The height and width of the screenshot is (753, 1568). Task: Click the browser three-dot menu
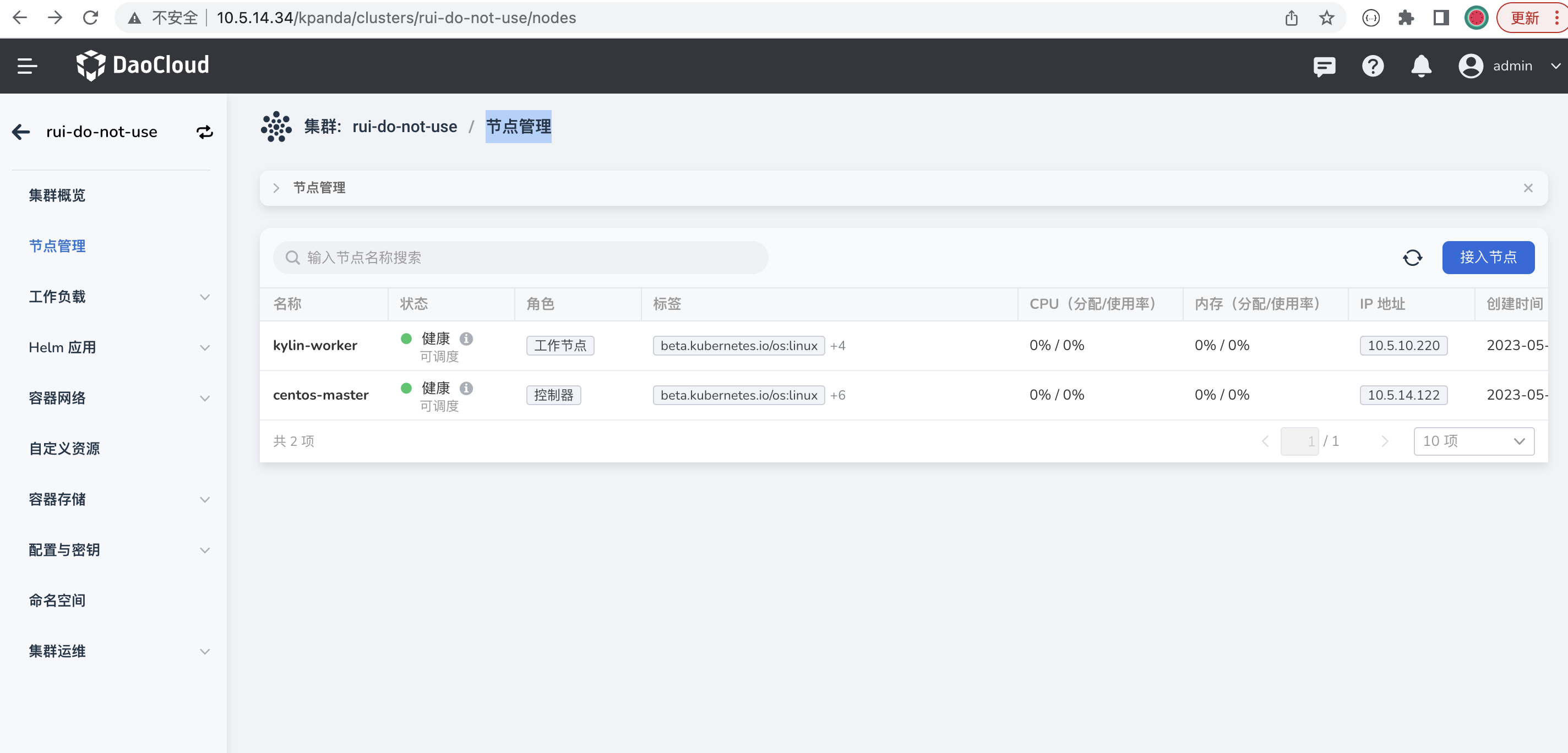pyautogui.click(x=1556, y=18)
